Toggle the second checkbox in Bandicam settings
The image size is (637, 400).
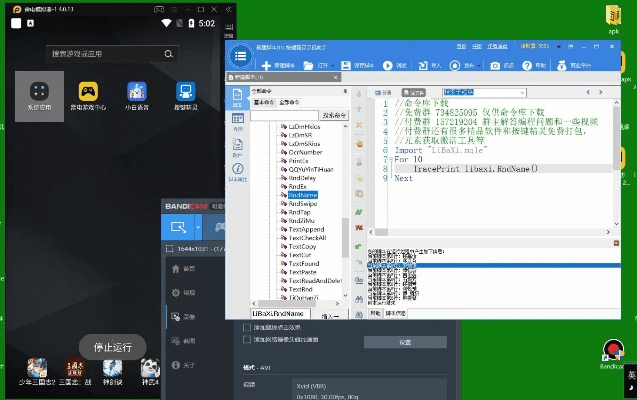248,340
